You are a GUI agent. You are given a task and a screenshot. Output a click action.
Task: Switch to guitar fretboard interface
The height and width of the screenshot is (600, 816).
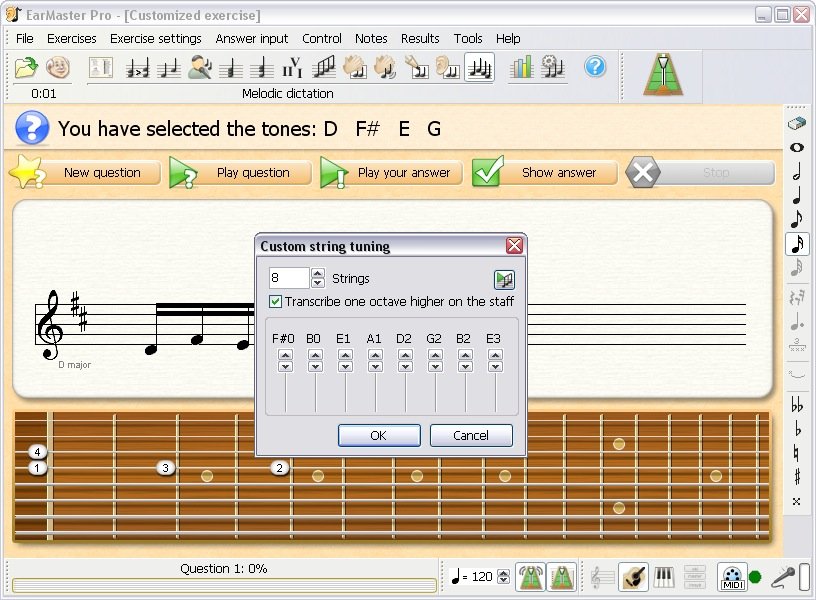coord(633,577)
